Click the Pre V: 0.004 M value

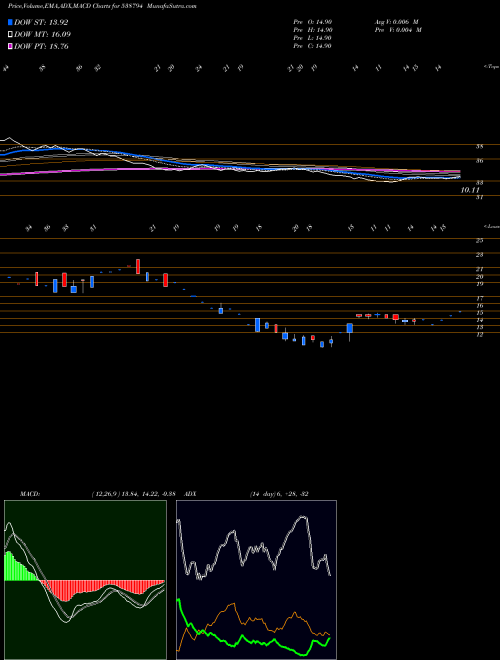[x=398, y=30]
